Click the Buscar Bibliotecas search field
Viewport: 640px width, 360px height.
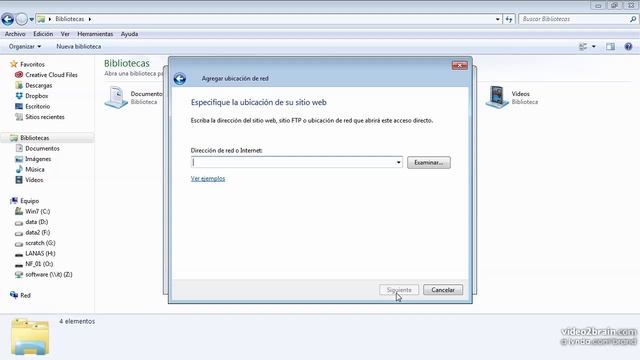574,19
